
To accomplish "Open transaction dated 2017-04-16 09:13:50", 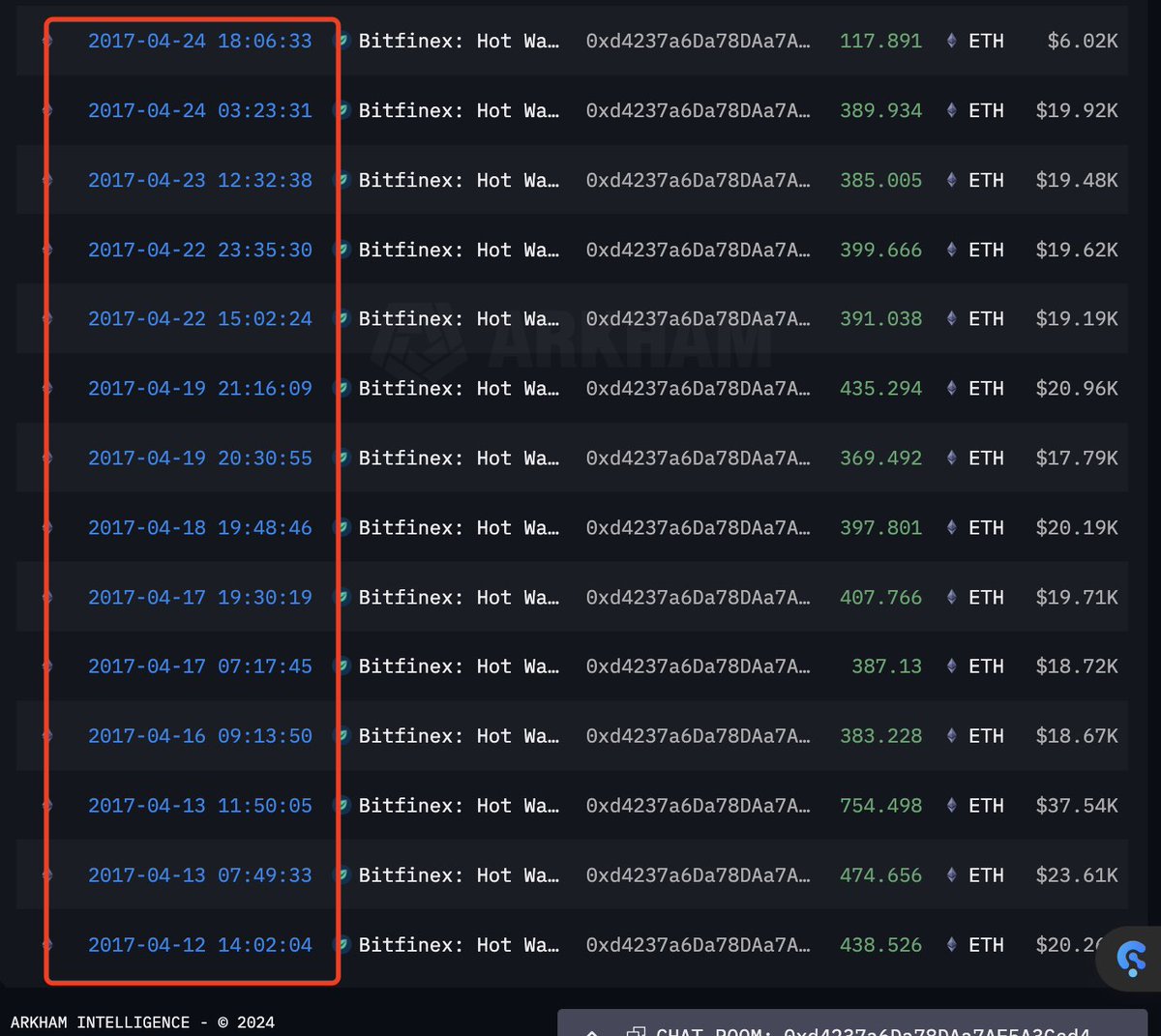I will click(200, 735).
